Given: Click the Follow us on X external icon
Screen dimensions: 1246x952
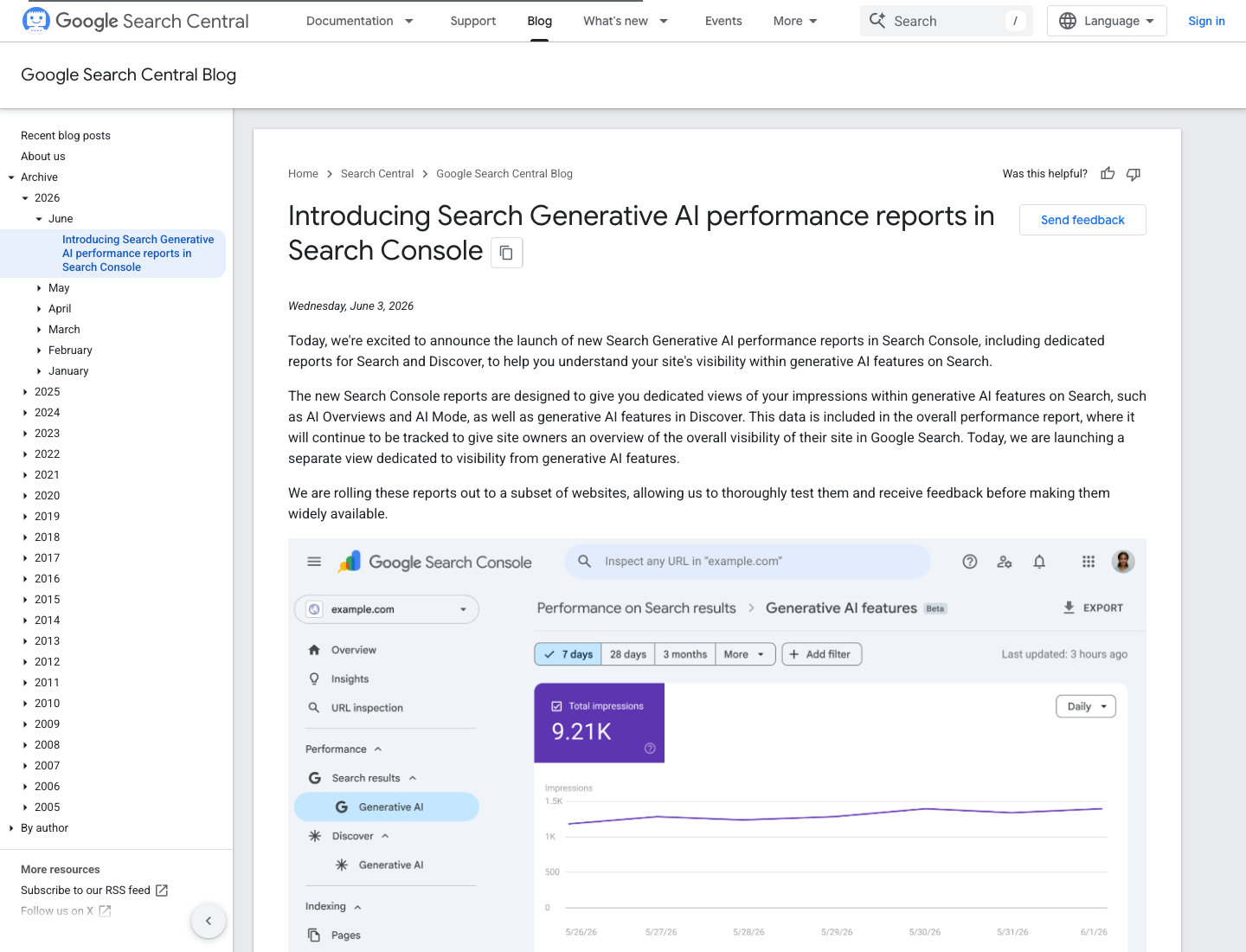Looking at the screenshot, I should [105, 911].
